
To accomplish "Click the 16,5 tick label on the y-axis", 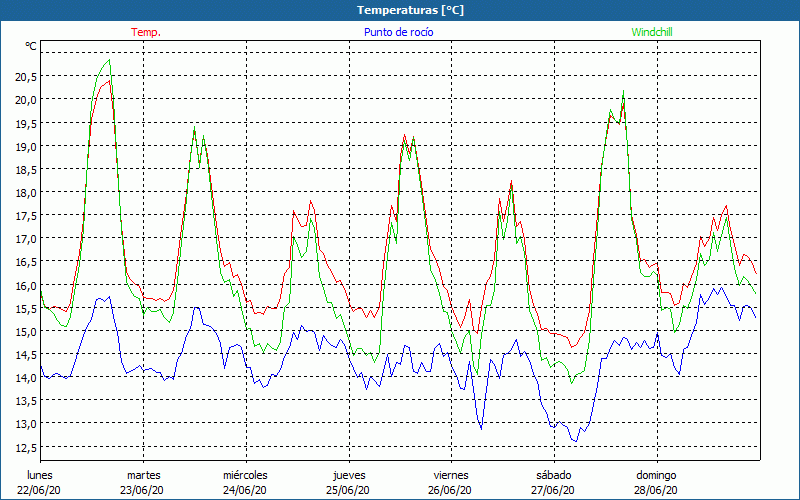I will (x=25, y=261).
